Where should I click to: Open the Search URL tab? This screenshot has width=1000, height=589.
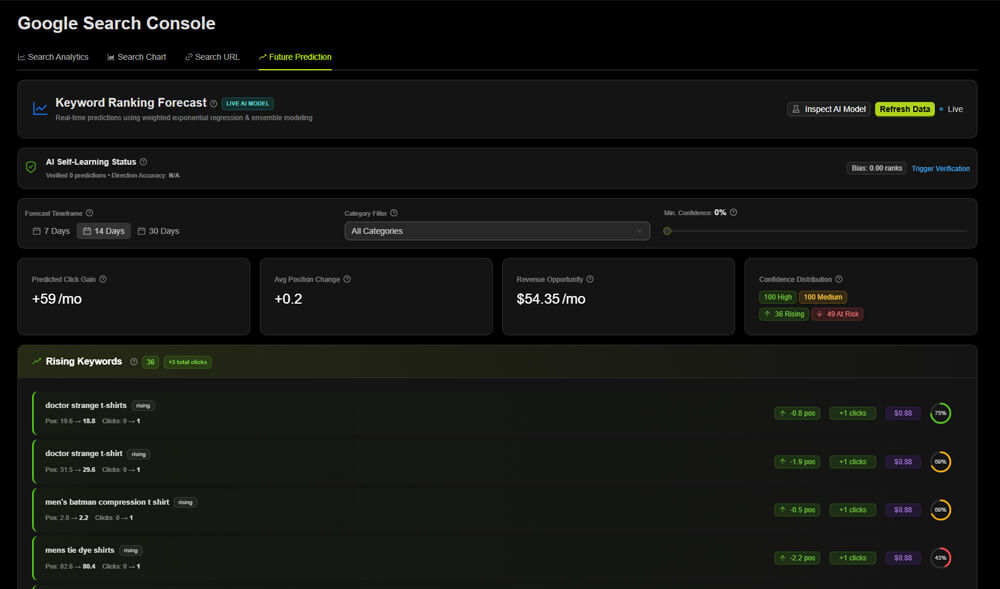click(x=212, y=57)
